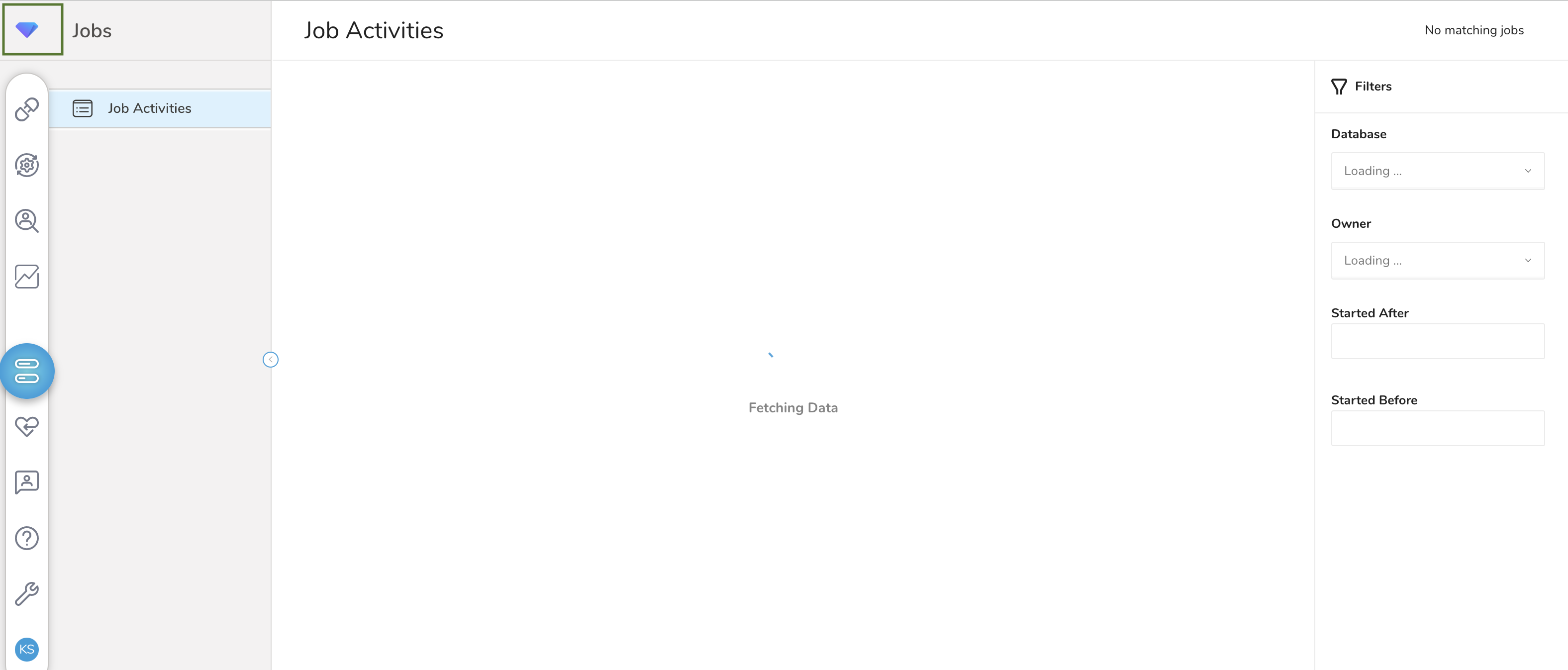Click the Jobs header title

[92, 30]
